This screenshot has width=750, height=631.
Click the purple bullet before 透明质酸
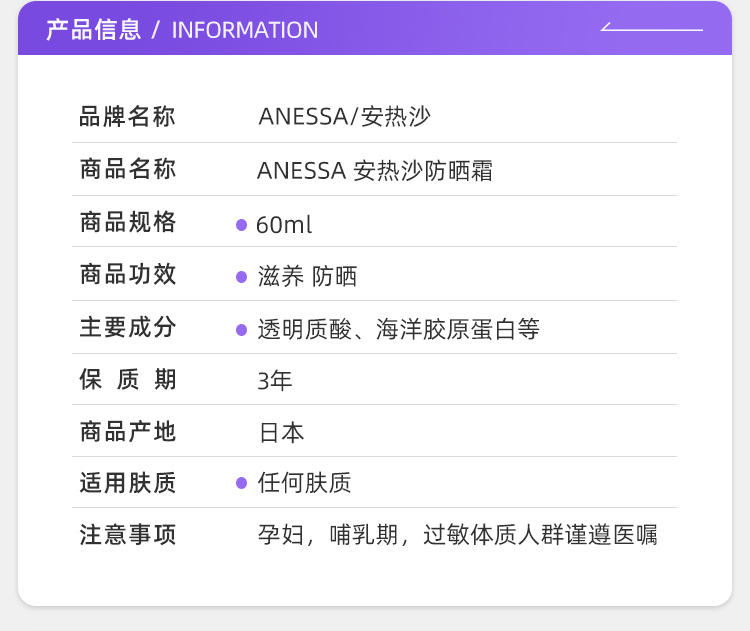tap(241, 329)
